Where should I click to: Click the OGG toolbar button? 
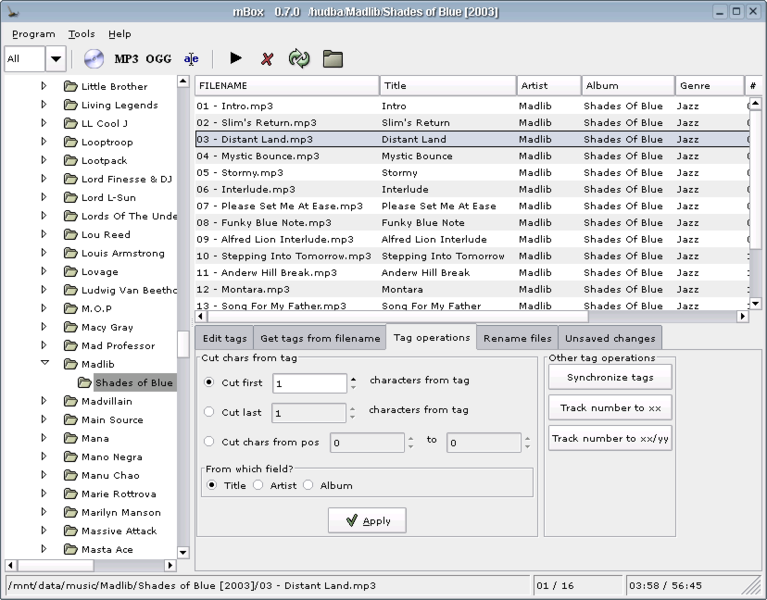pyautogui.click(x=158, y=59)
